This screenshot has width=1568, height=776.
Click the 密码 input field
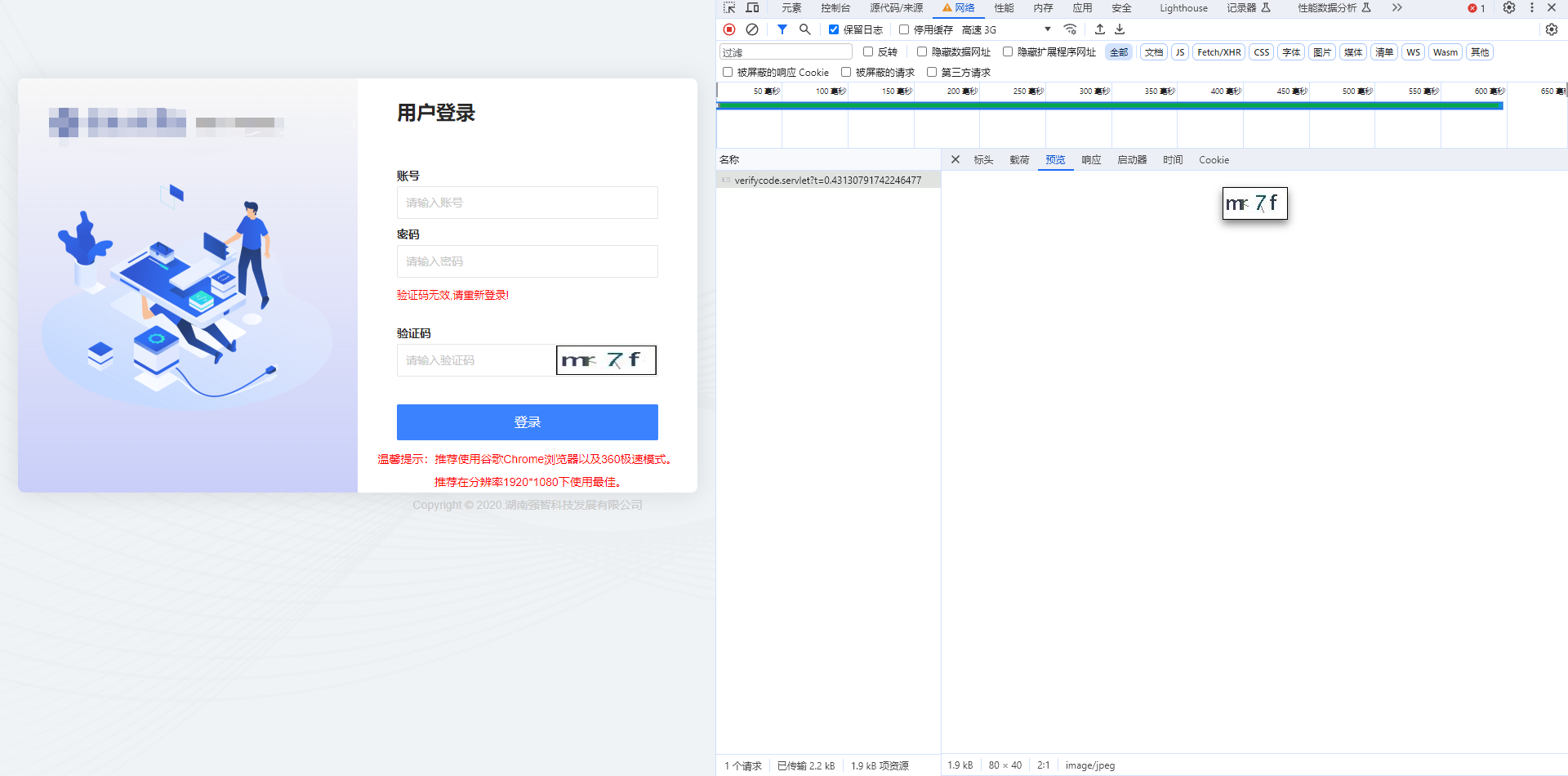point(528,261)
